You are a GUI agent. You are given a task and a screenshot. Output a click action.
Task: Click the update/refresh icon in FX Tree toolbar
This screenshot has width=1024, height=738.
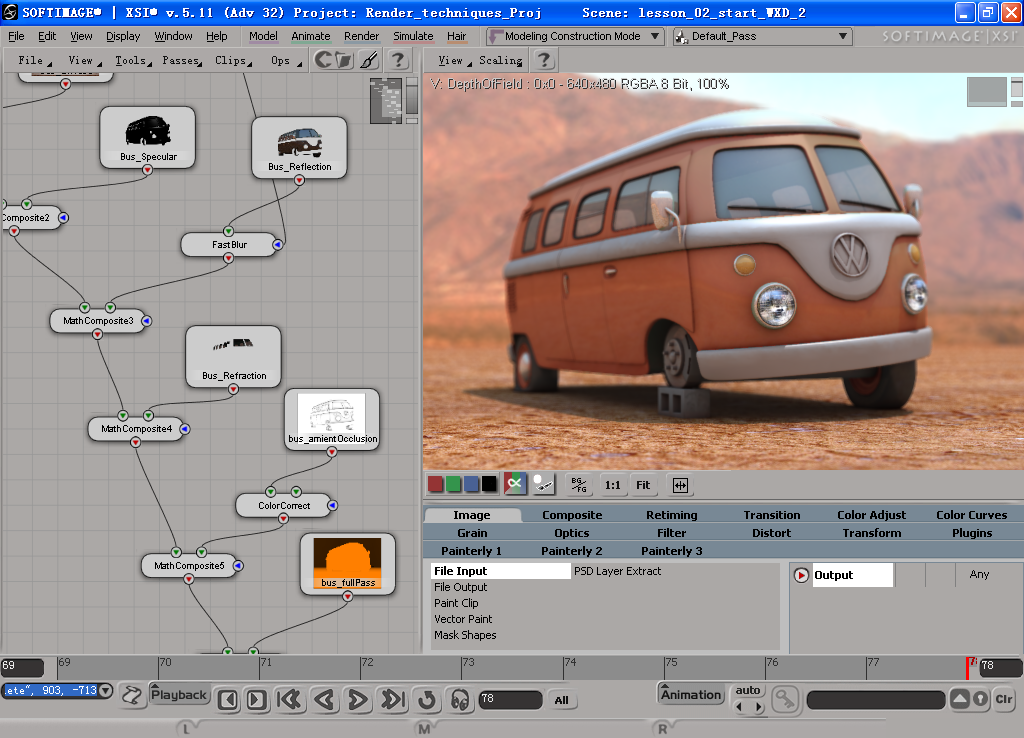pyautogui.click(x=323, y=60)
